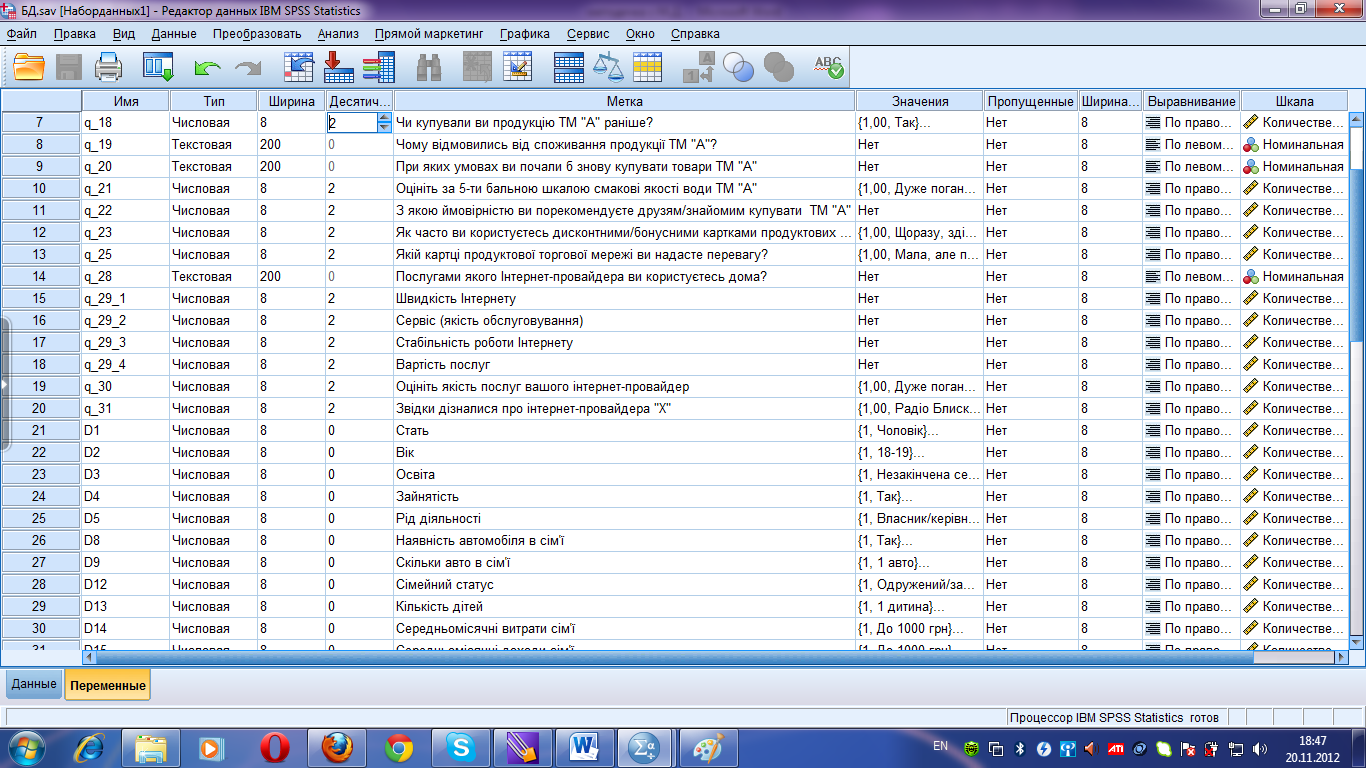Switch to Microsoft Word in the taskbar

click(x=585, y=747)
